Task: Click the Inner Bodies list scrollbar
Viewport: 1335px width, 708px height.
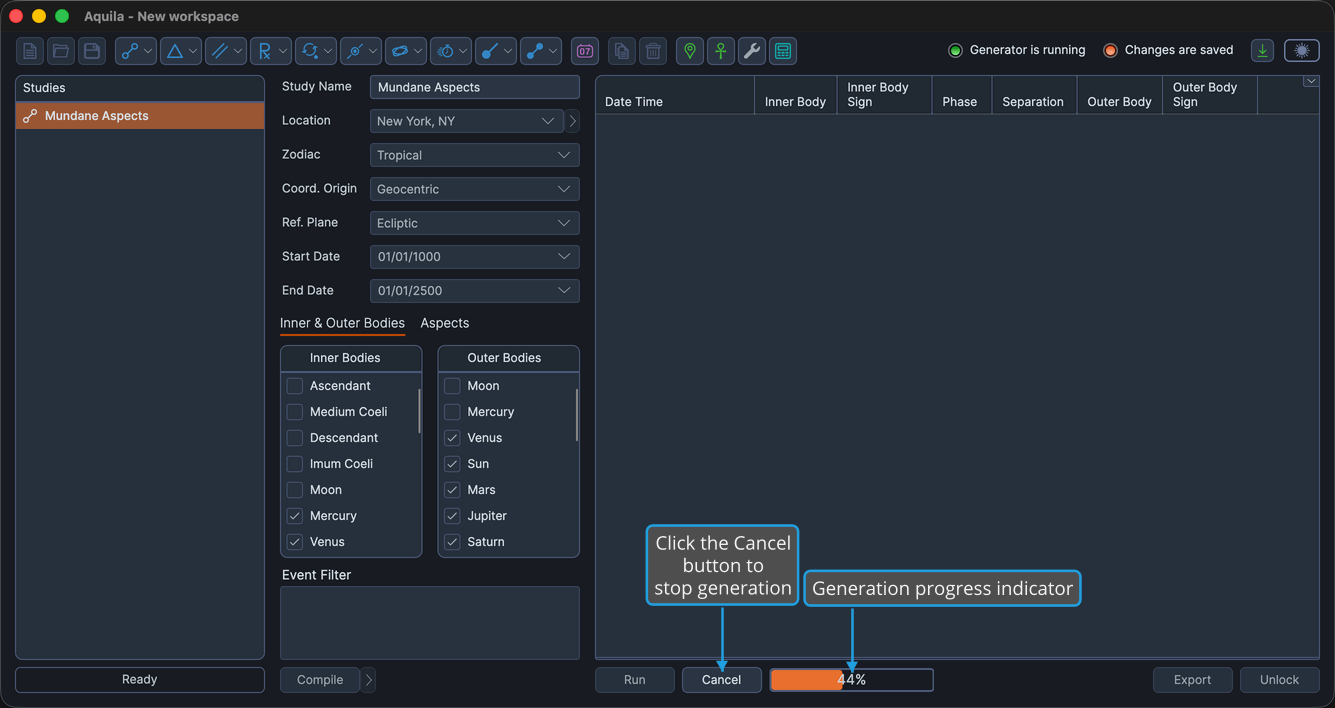Action: point(419,412)
